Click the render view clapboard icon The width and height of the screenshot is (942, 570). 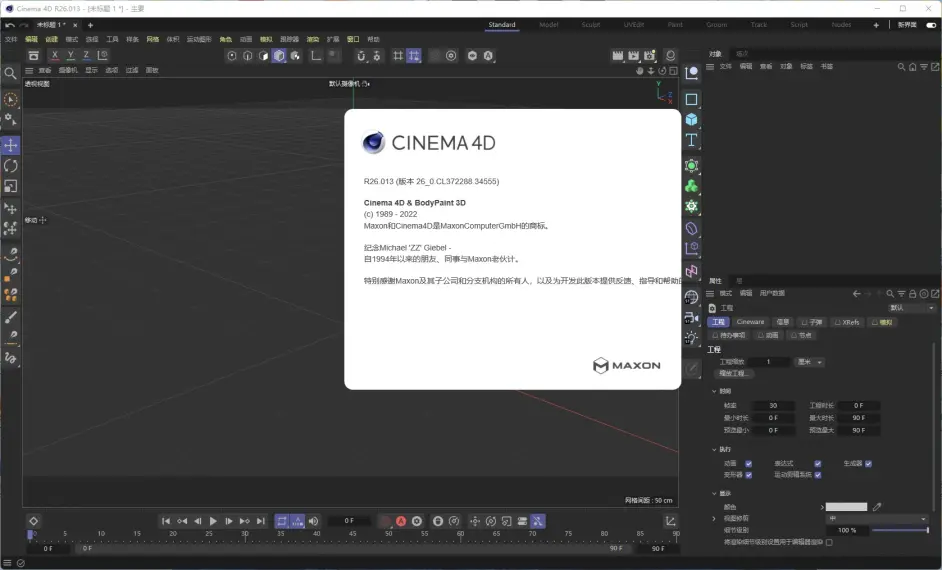618,55
